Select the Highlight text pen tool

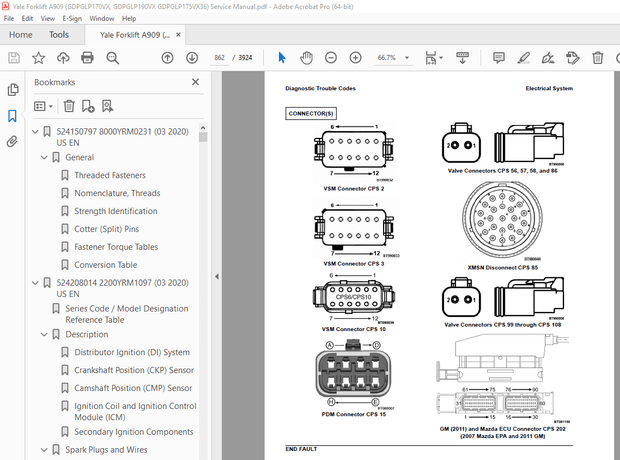click(524, 58)
